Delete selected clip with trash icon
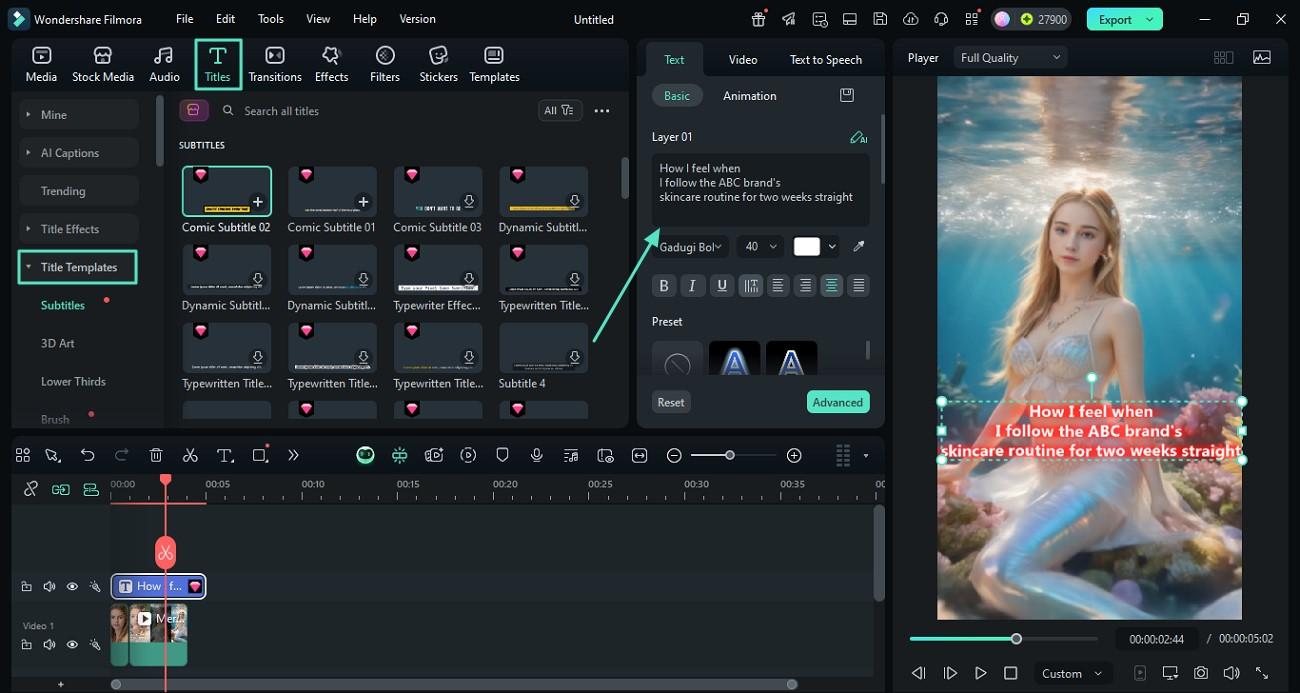The height and width of the screenshot is (693, 1300). 156,455
